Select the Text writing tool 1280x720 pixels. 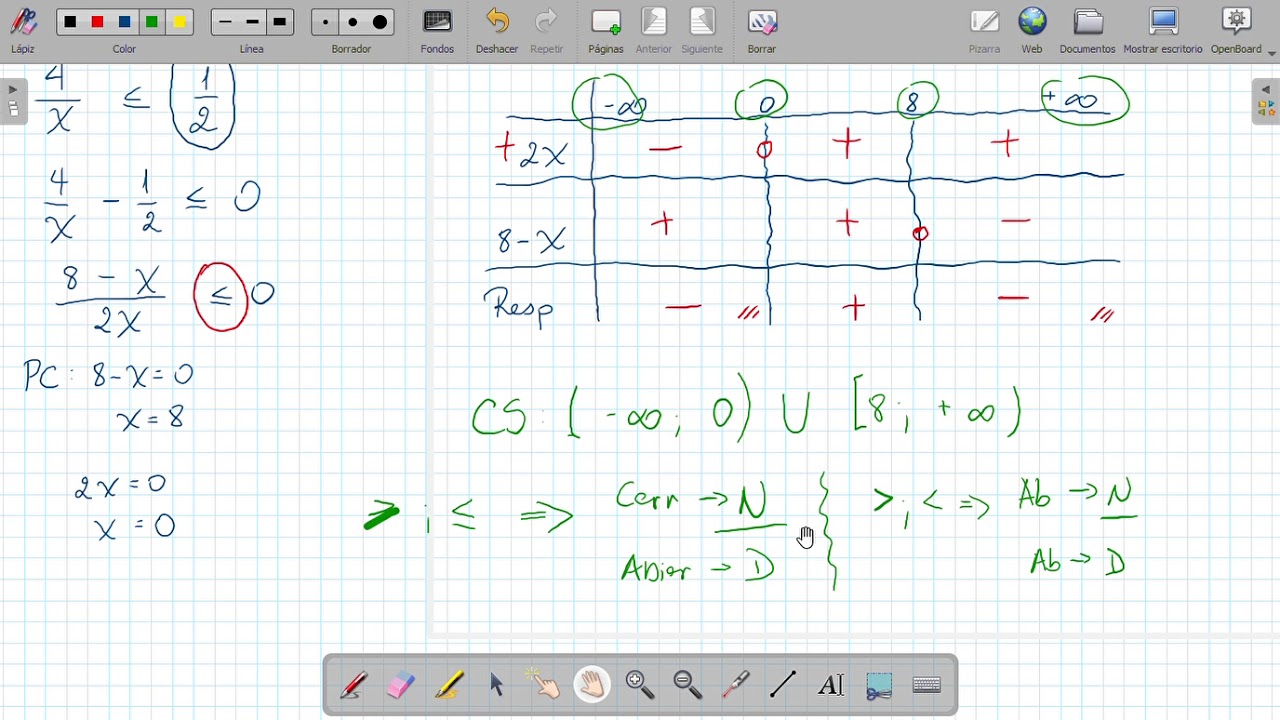click(831, 685)
